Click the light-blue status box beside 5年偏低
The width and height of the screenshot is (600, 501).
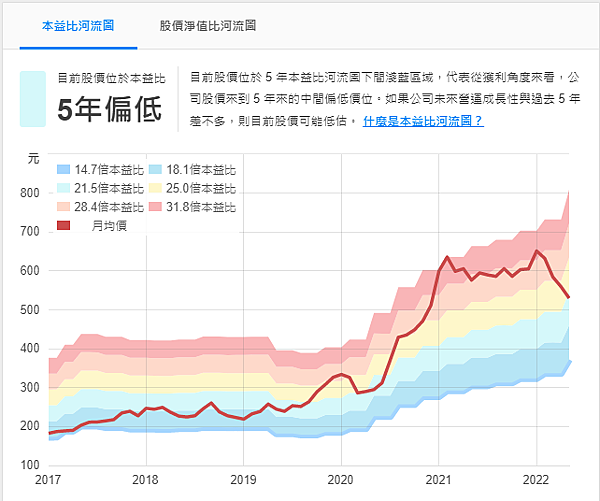tap(33, 98)
